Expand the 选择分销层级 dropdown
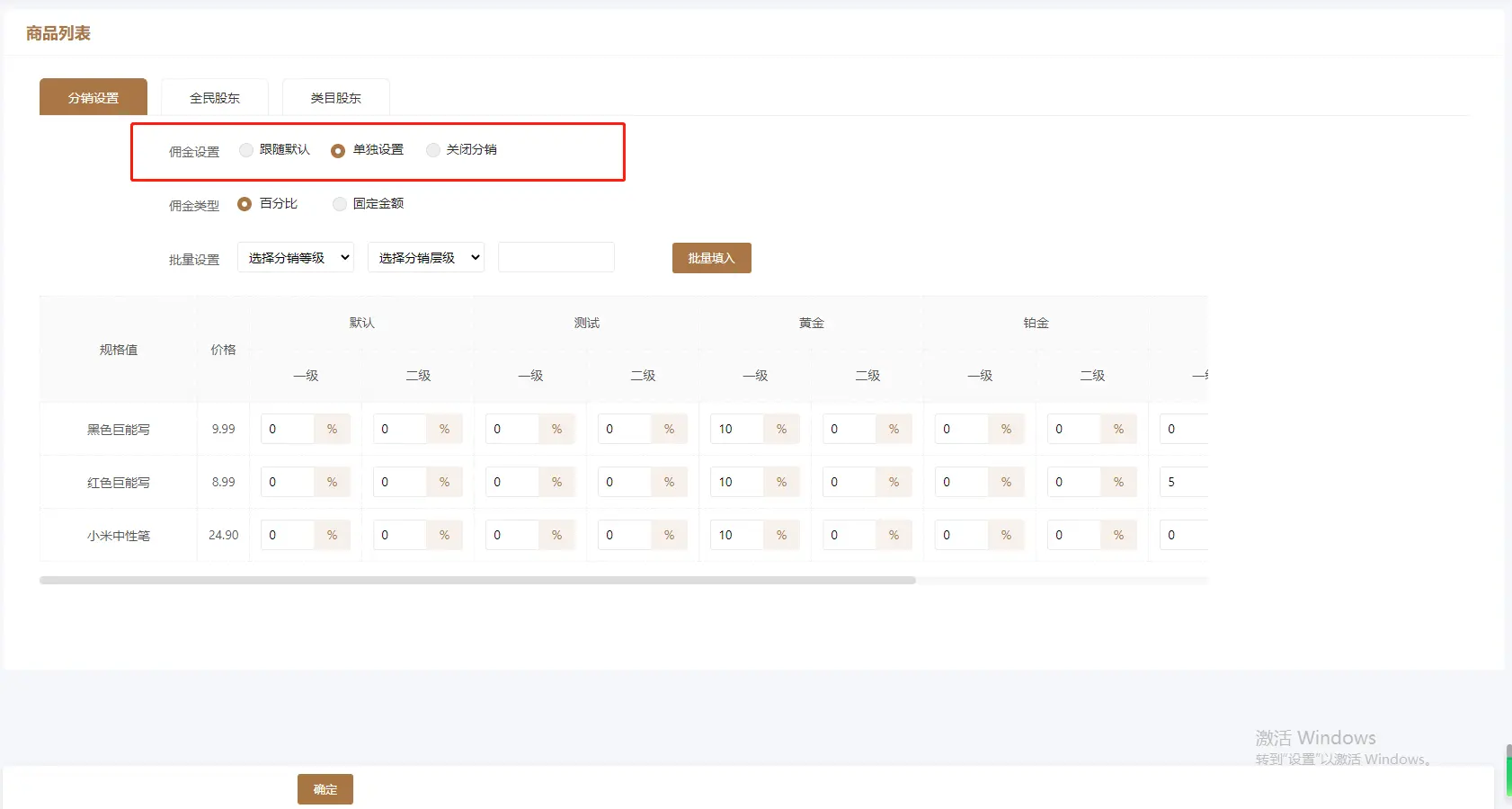This screenshot has height=809, width=1512. [x=426, y=258]
